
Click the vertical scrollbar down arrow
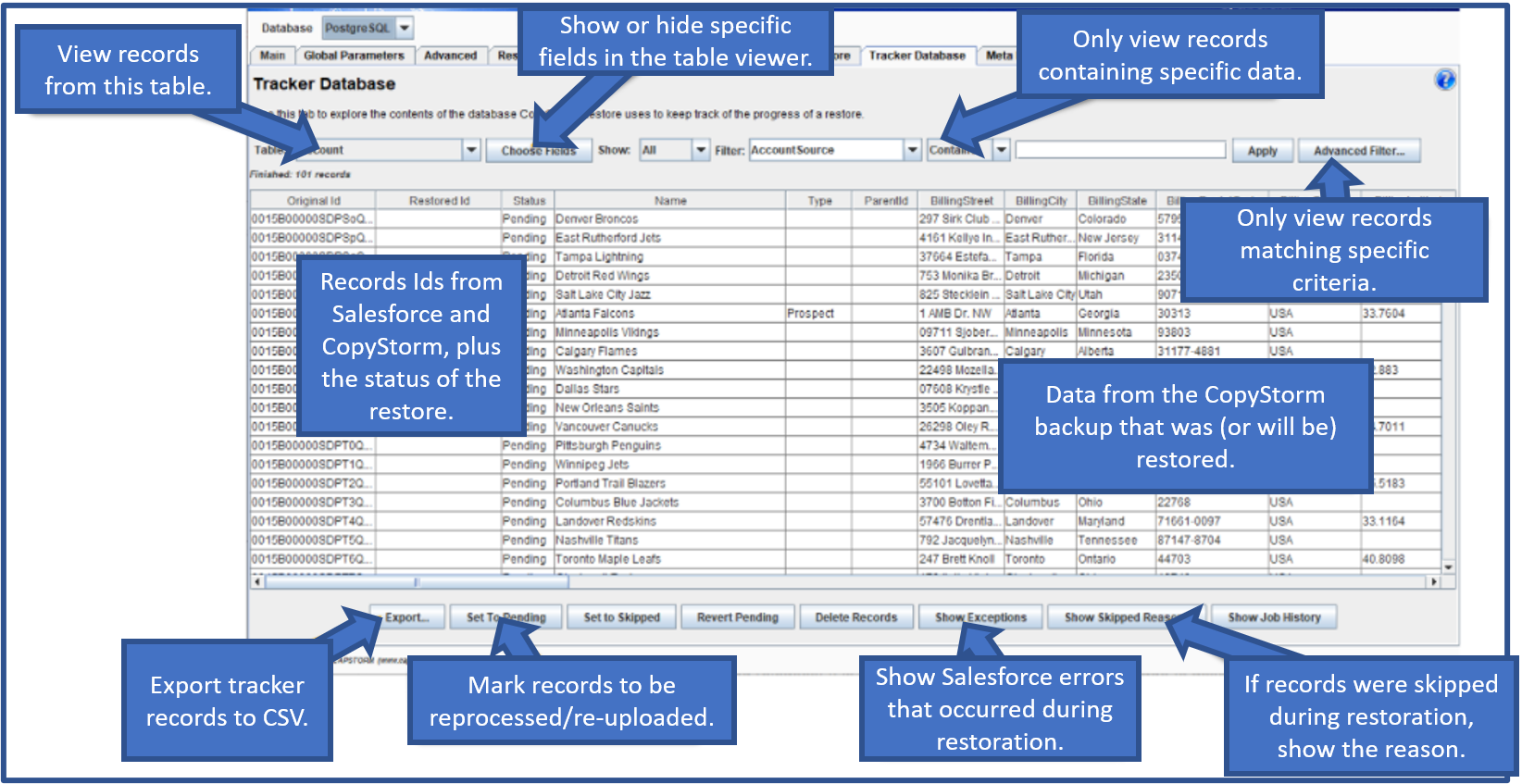pyautogui.click(x=1449, y=566)
